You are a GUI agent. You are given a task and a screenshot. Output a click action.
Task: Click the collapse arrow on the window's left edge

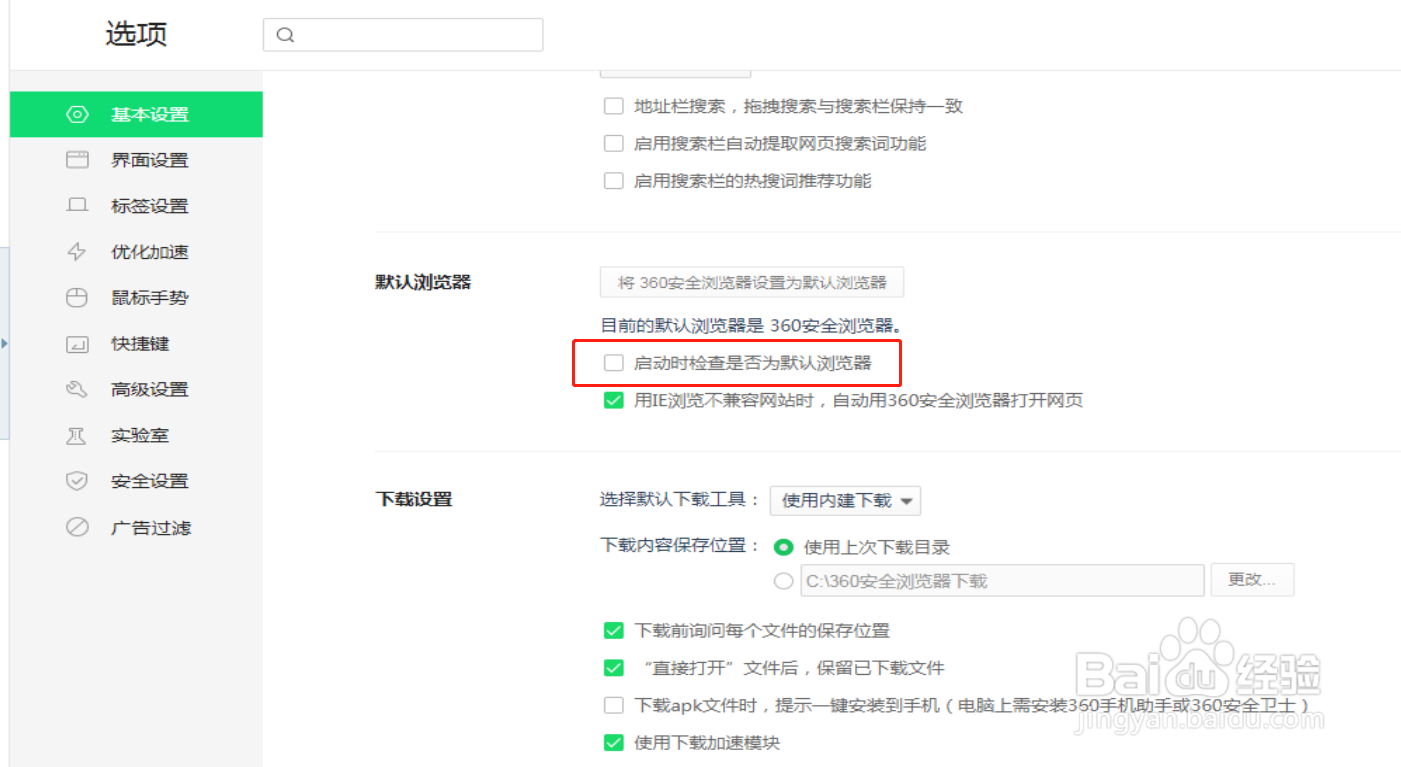(x=4, y=344)
